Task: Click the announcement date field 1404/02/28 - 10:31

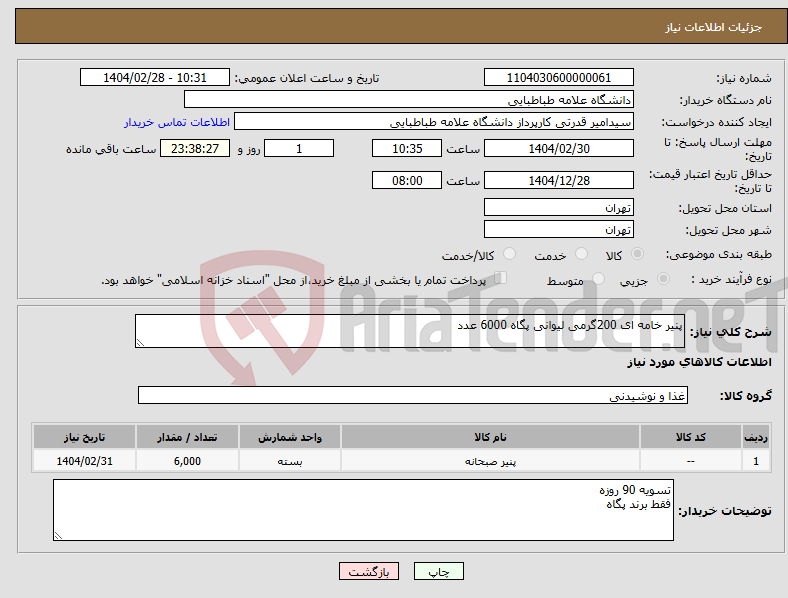Action: (x=155, y=77)
